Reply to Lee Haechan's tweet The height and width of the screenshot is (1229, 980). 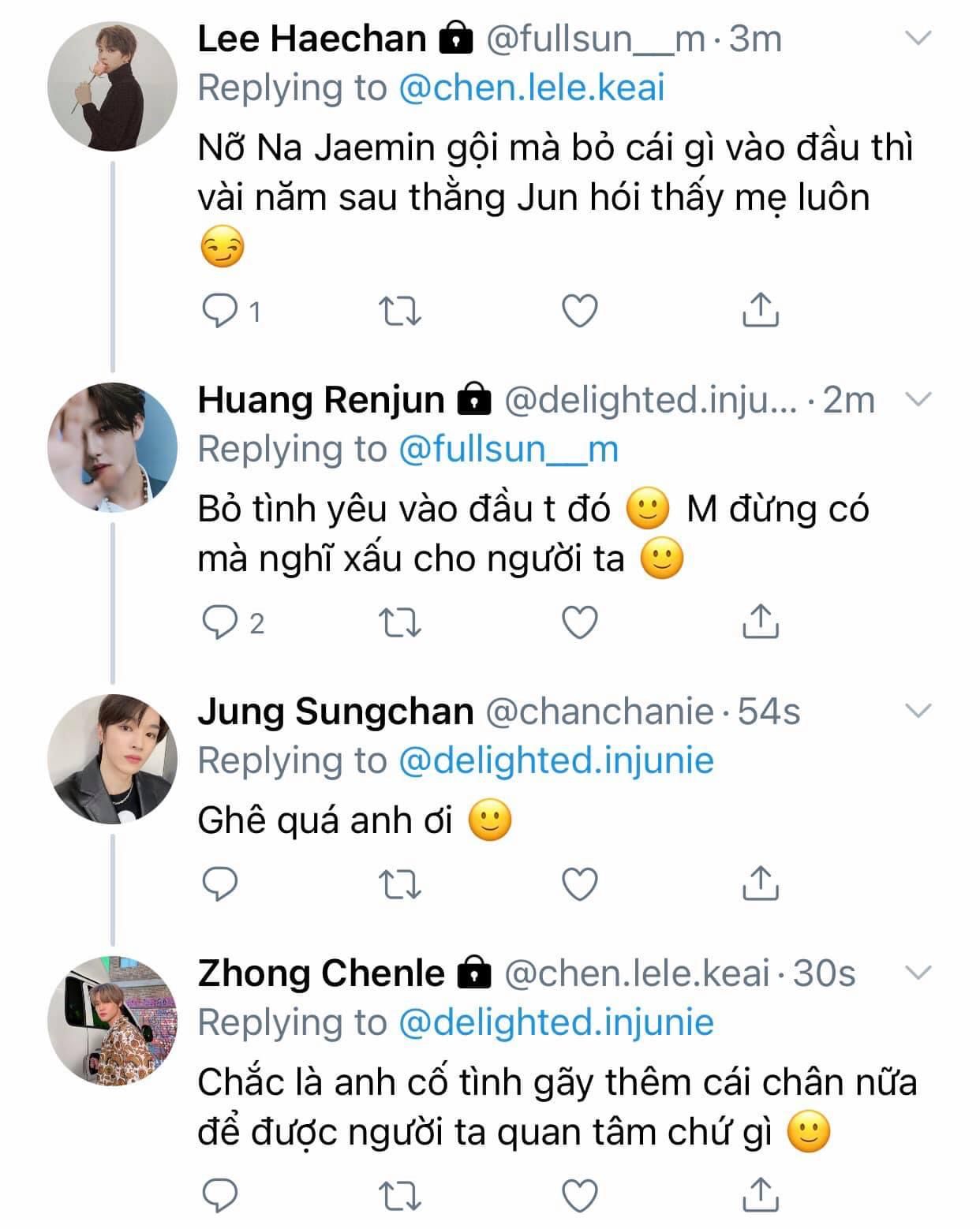coord(220,312)
